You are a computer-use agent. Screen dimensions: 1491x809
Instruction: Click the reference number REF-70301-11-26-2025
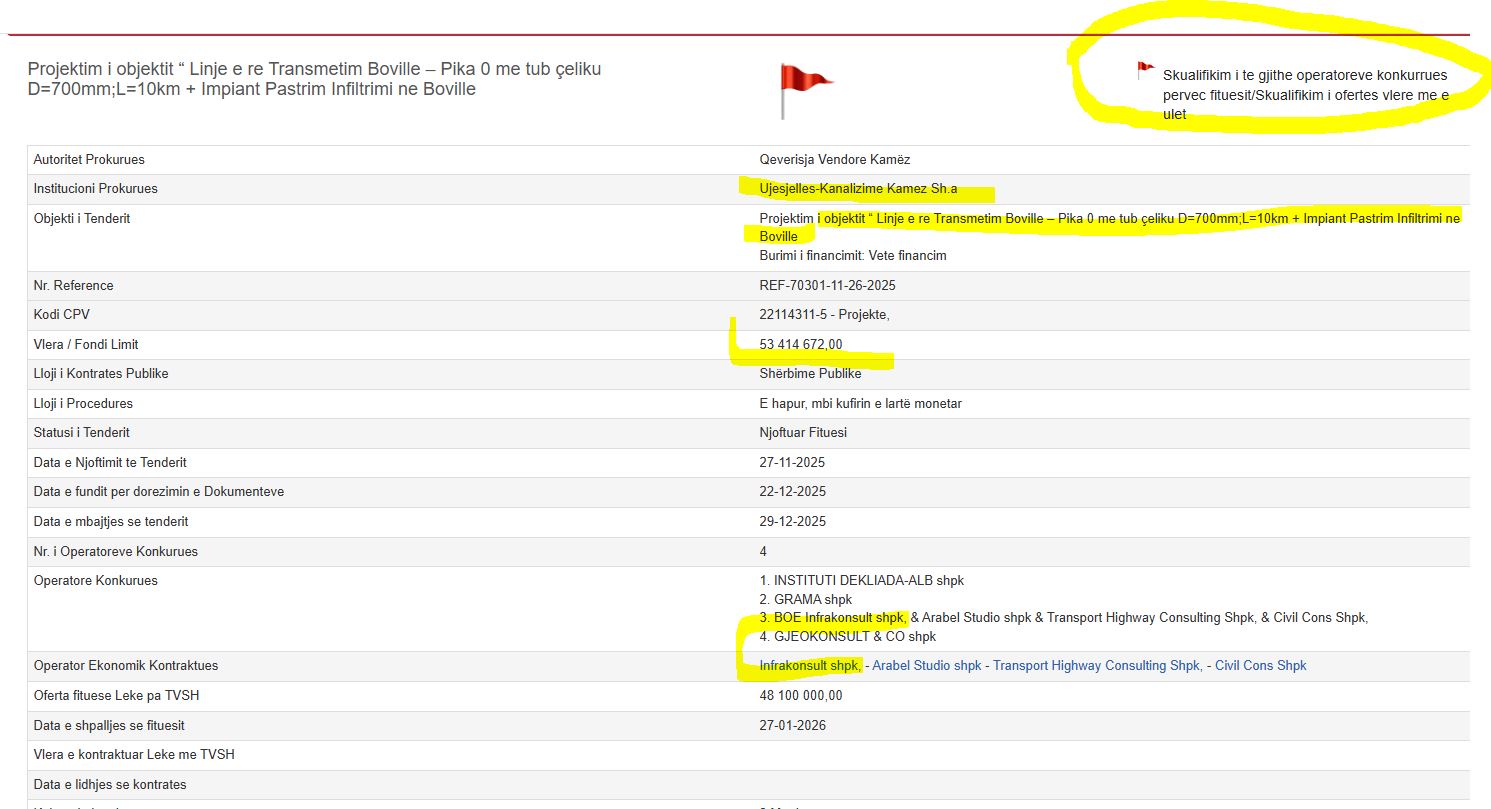click(x=827, y=286)
